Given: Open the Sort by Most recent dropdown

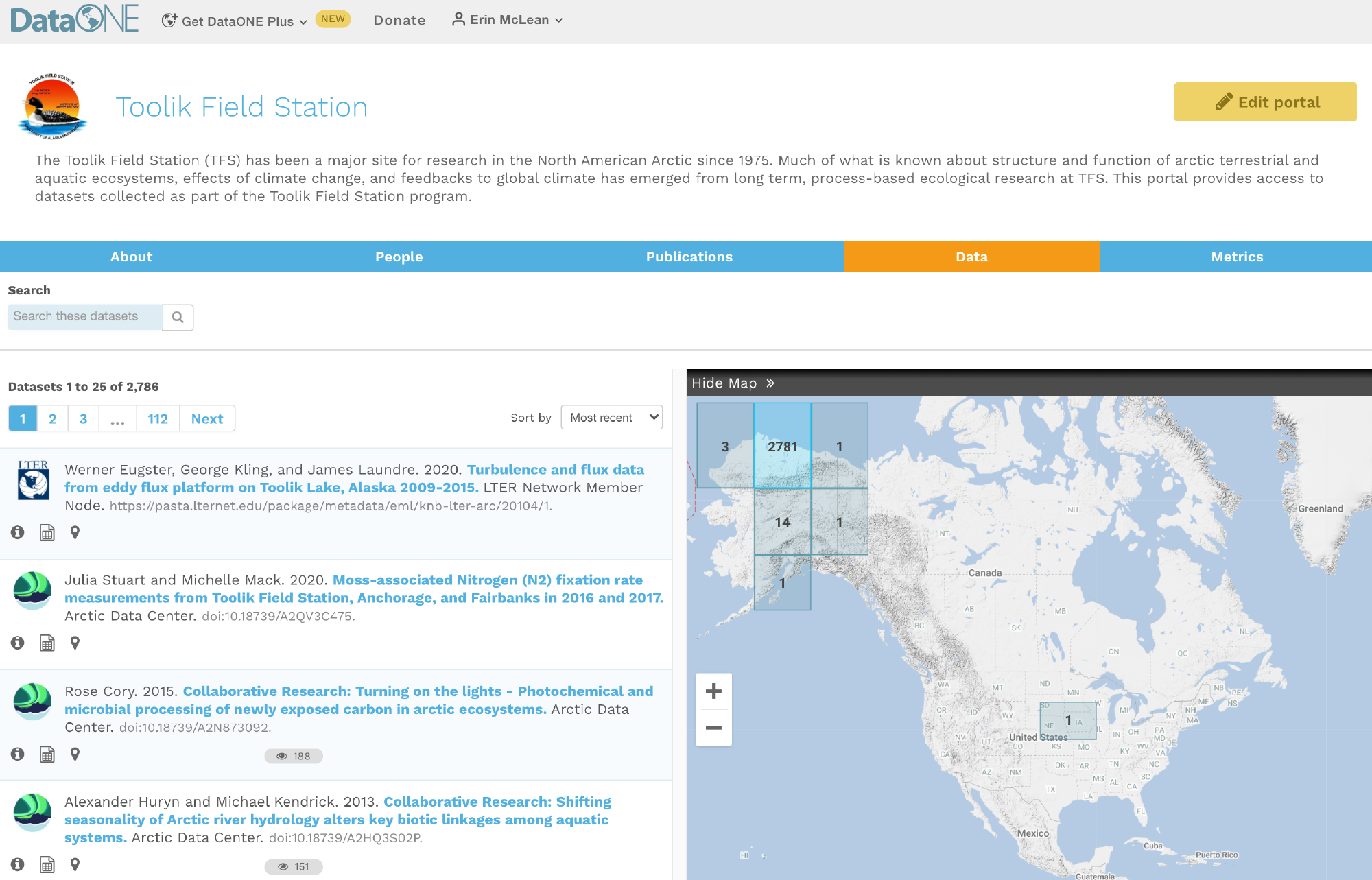Looking at the screenshot, I should 612,418.
